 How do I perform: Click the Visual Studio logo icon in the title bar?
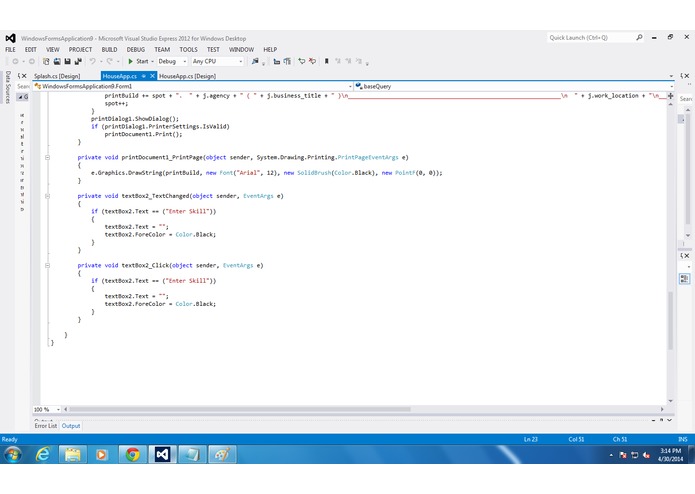11,39
